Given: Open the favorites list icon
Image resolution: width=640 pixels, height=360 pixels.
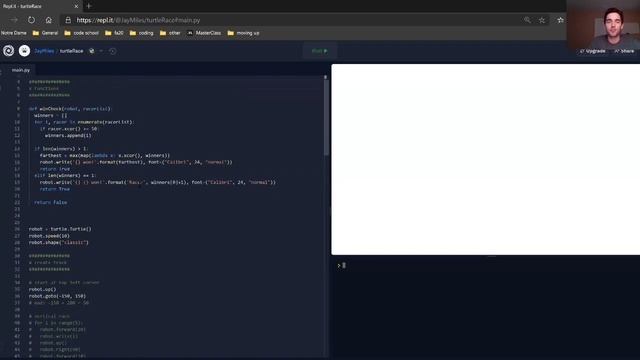Looking at the screenshot, I should [560, 20].
